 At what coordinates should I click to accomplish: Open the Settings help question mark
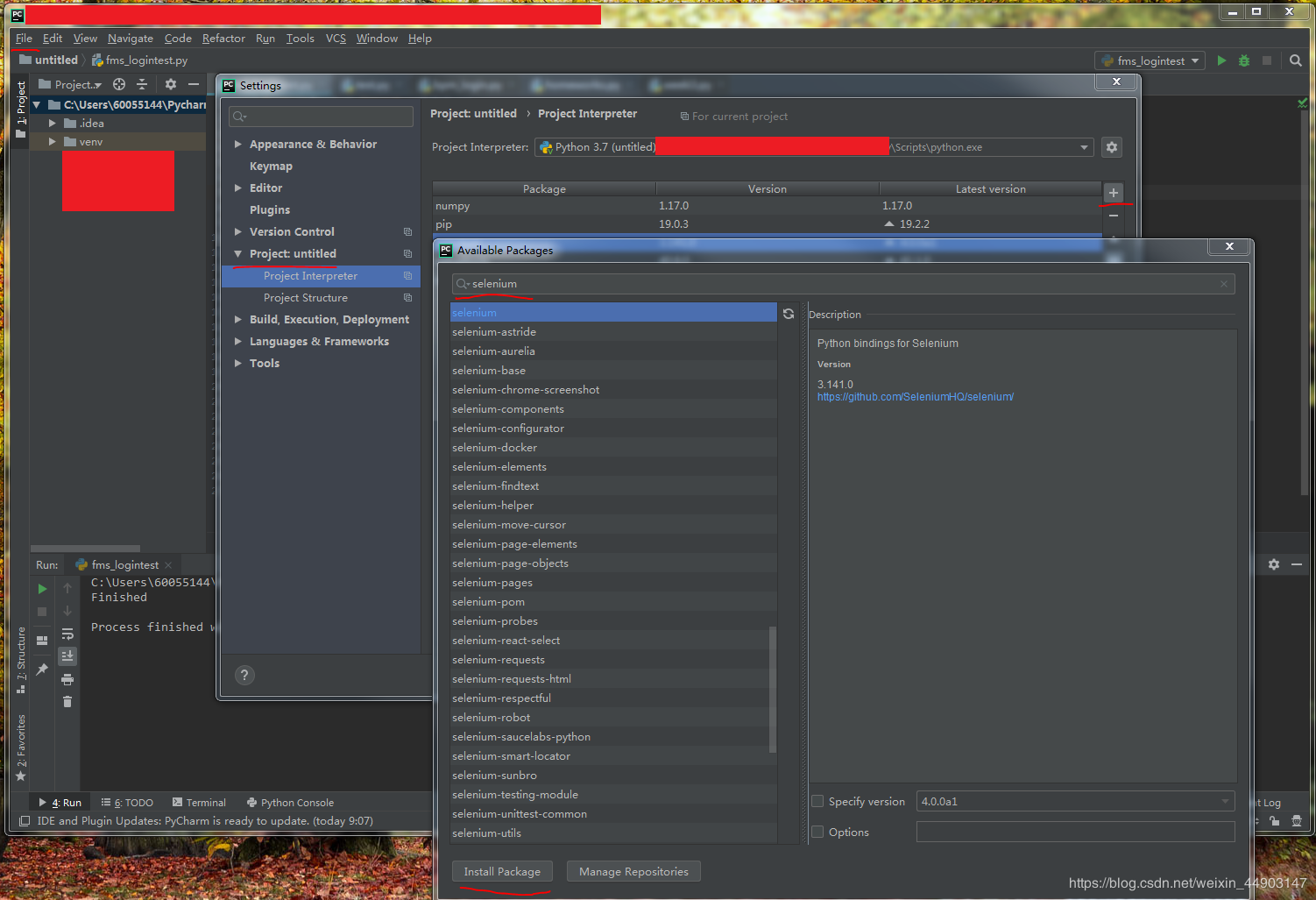244,675
